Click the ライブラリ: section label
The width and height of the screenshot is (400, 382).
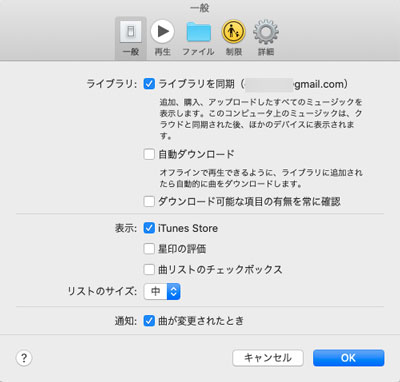coord(112,84)
